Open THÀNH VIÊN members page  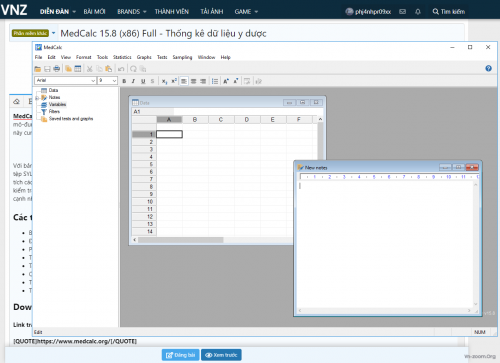click(x=172, y=12)
